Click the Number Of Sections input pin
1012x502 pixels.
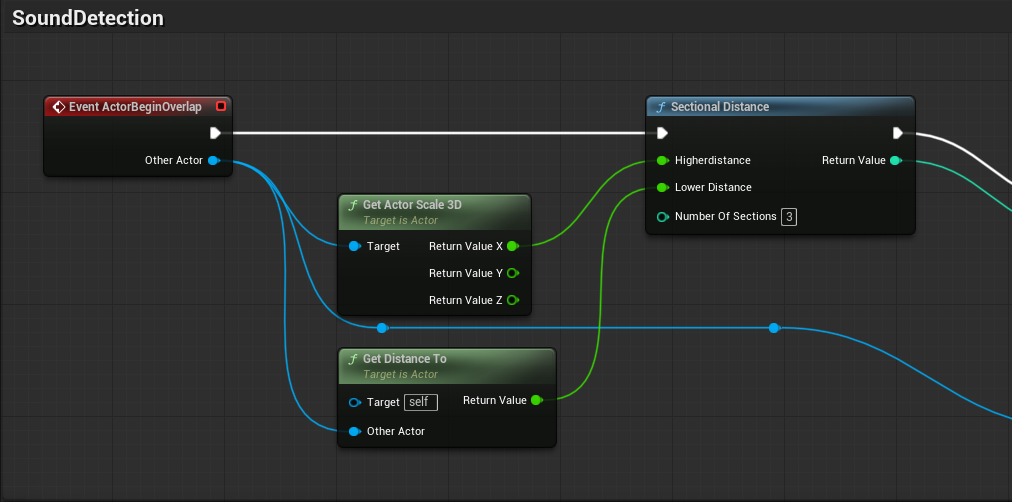(662, 217)
